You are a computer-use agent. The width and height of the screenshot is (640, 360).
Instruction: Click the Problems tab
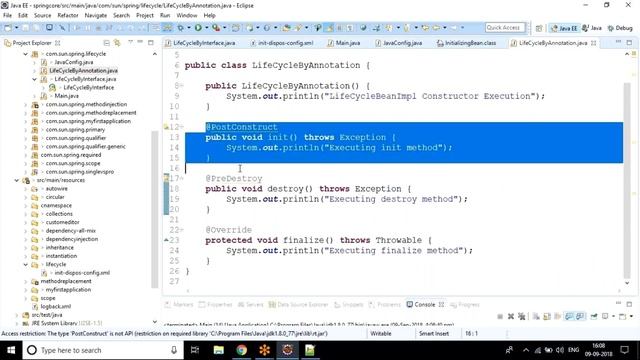click(x=385, y=304)
